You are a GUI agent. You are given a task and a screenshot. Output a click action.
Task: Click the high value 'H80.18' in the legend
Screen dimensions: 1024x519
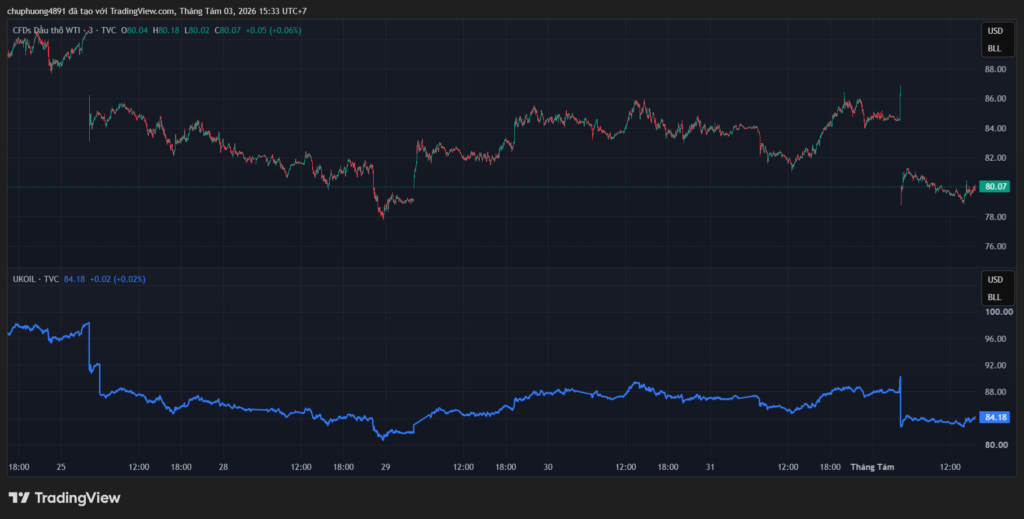pyautogui.click(x=166, y=30)
